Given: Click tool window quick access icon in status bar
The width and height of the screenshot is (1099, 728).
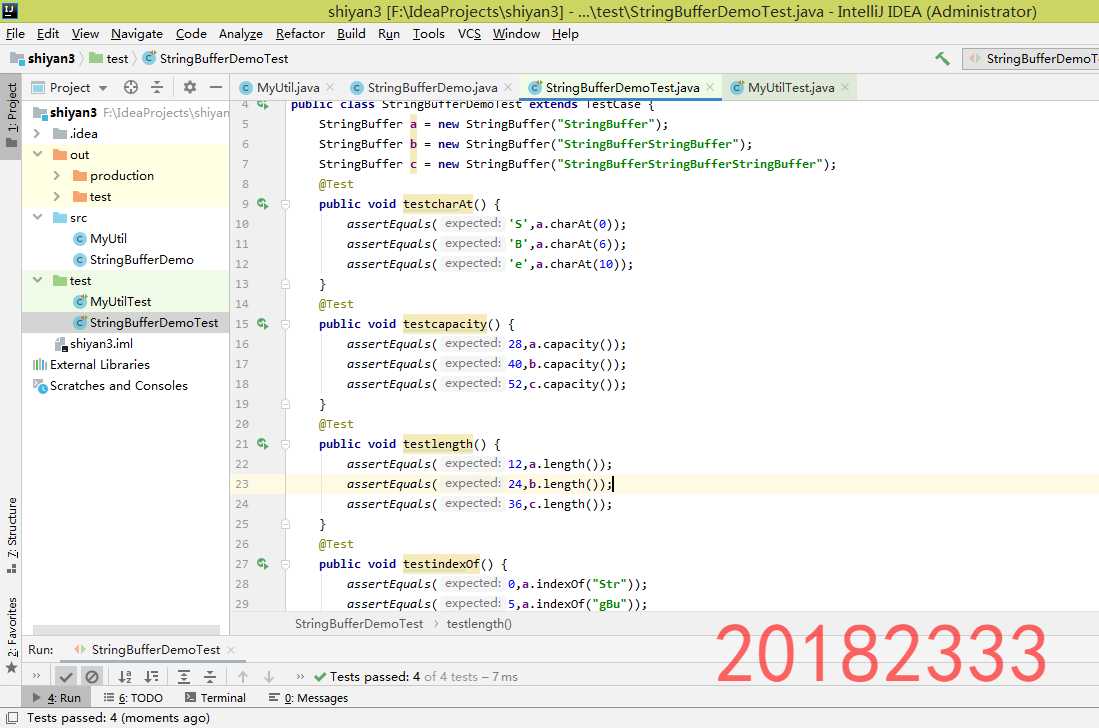Looking at the screenshot, I should tap(11, 718).
